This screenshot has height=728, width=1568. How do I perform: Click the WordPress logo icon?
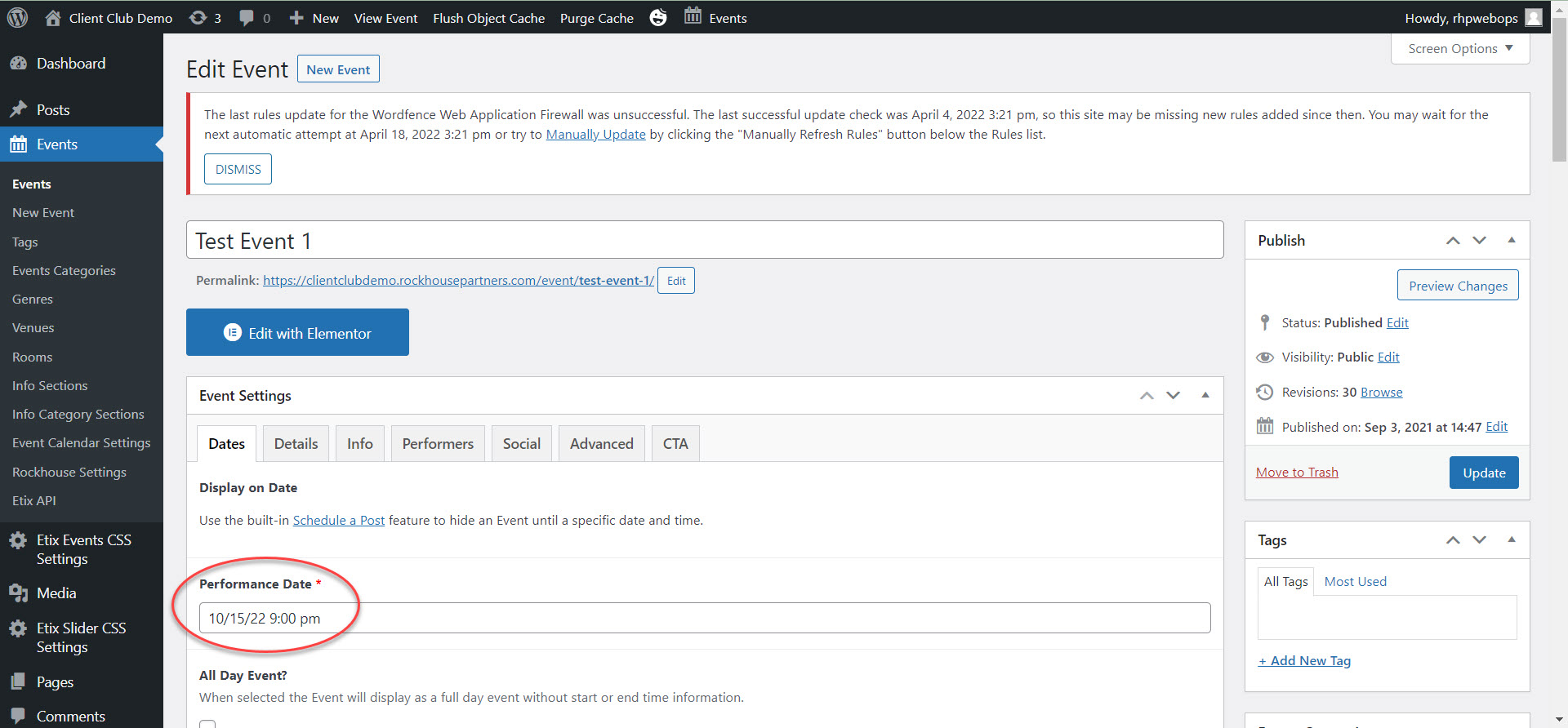tap(17, 17)
